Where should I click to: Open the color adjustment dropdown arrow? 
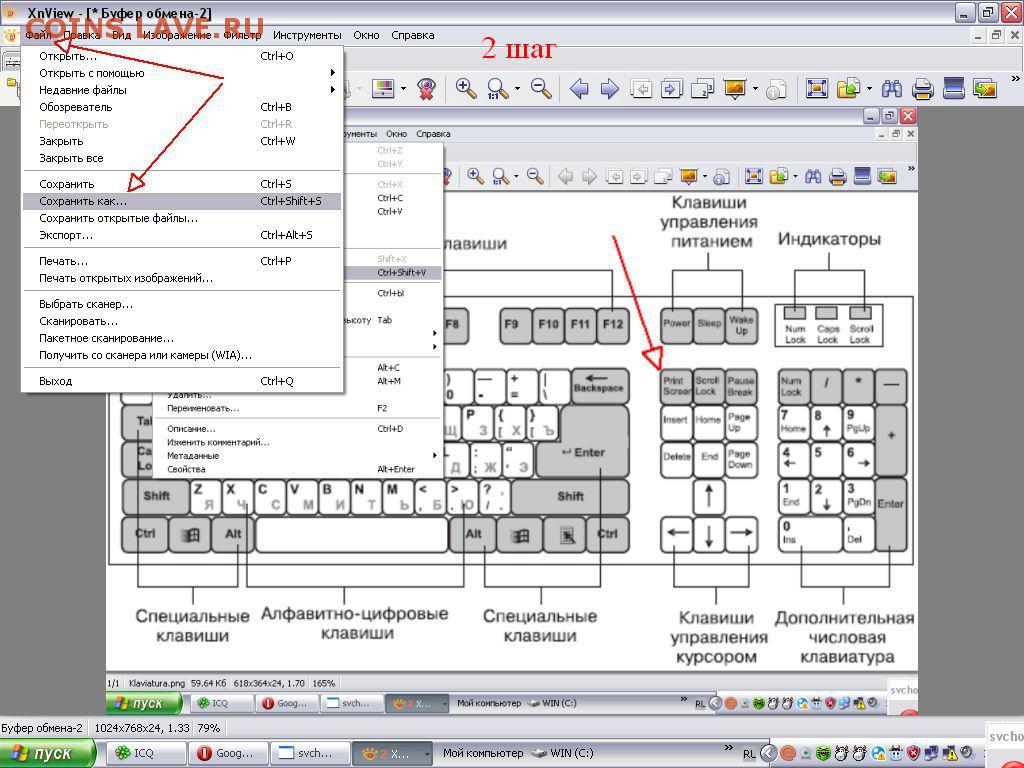click(x=403, y=89)
